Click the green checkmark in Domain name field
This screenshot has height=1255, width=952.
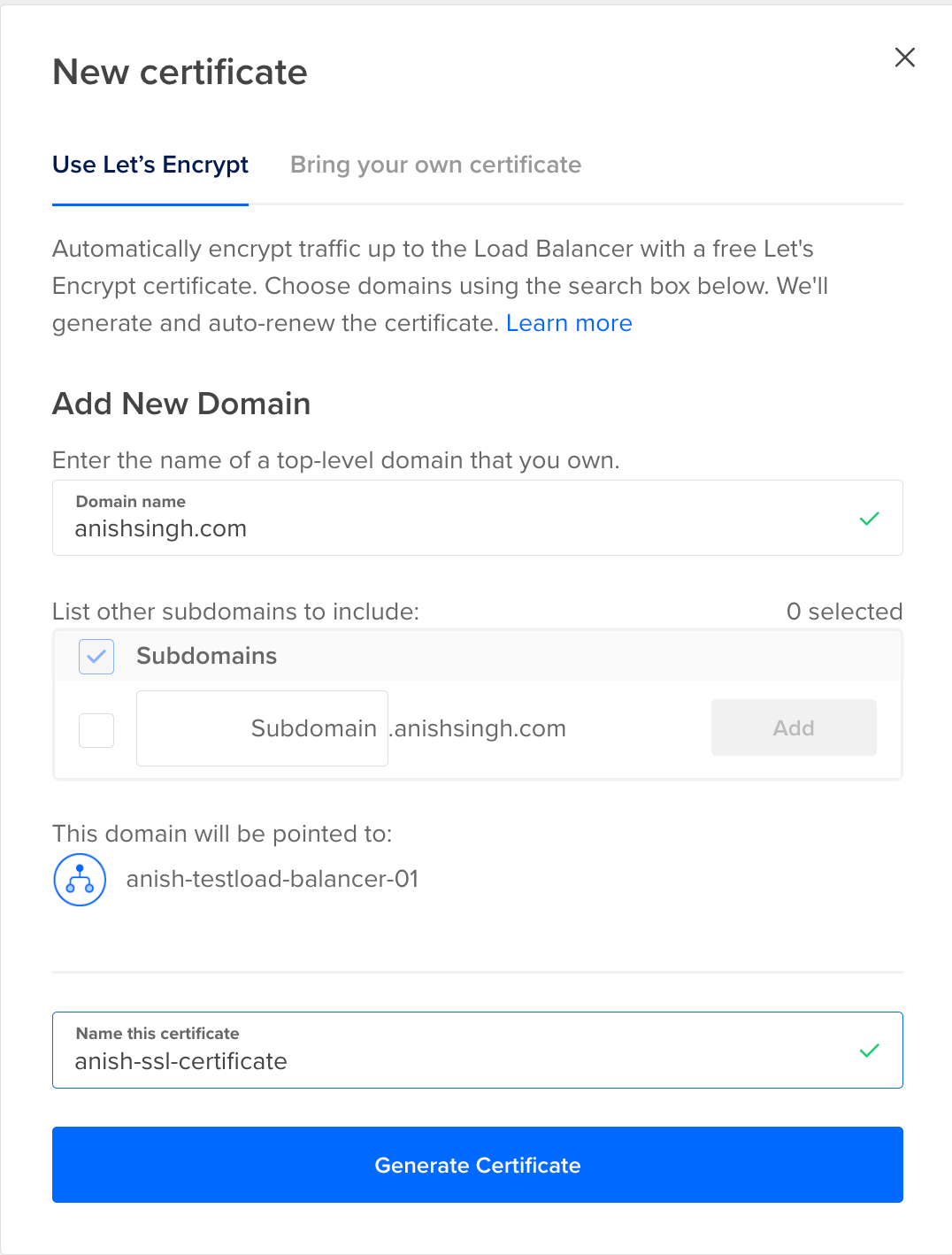(869, 519)
